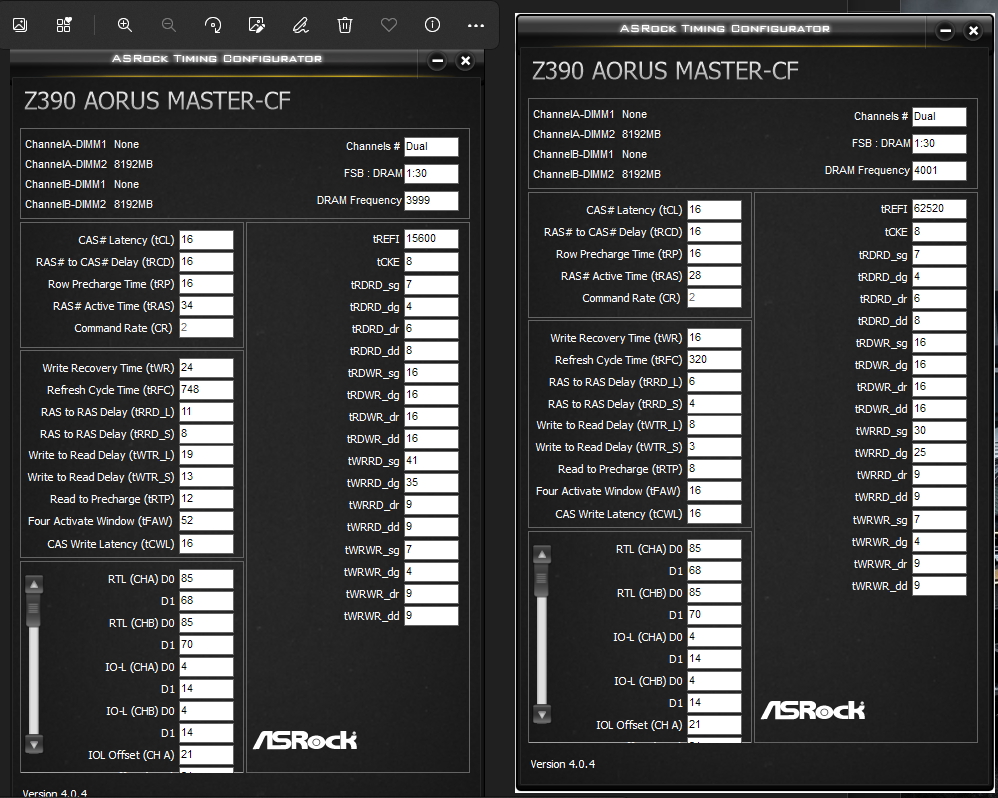Click the left window's tRAS field showing 34
This screenshot has height=798, width=998.
coord(206,306)
